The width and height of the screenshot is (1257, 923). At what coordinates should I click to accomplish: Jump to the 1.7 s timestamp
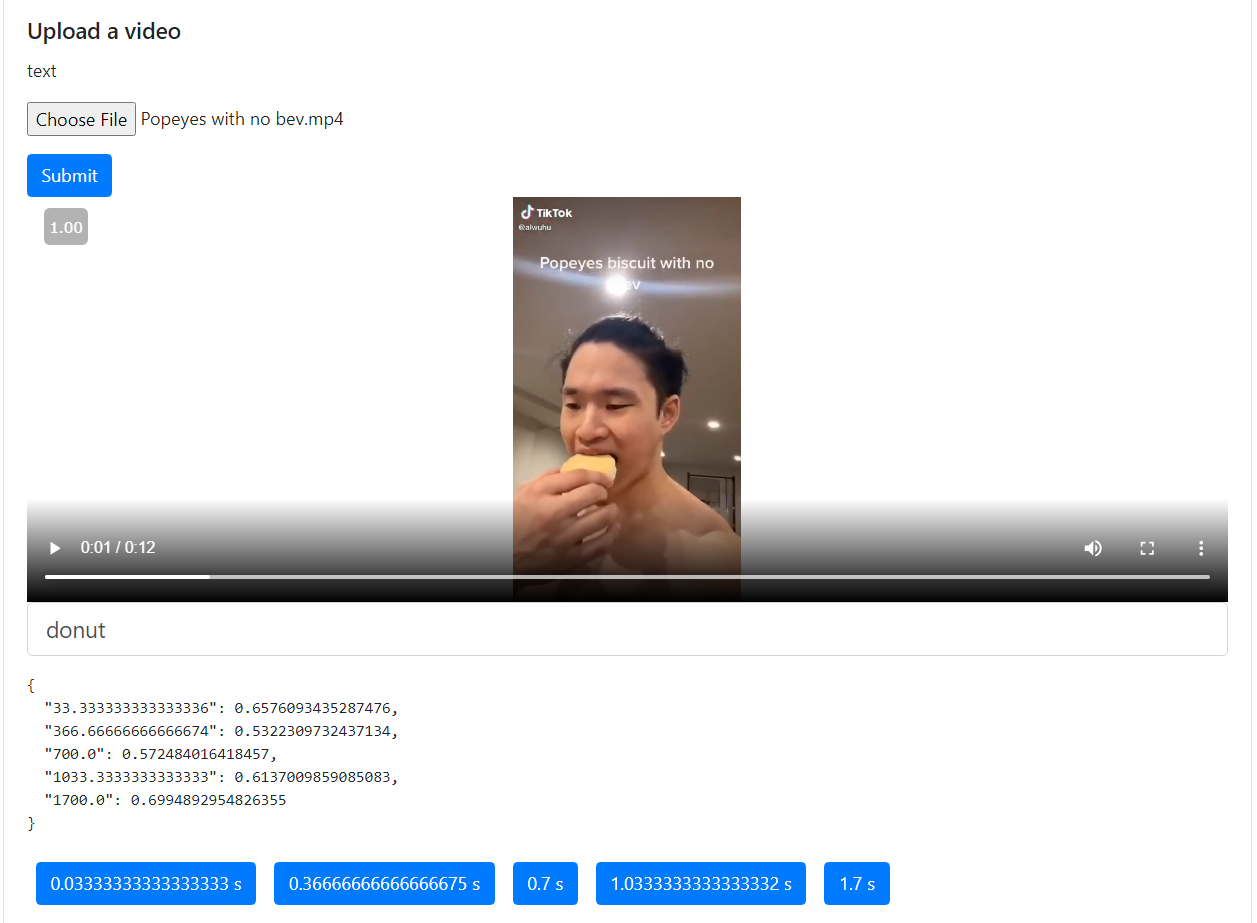pyautogui.click(x=857, y=884)
